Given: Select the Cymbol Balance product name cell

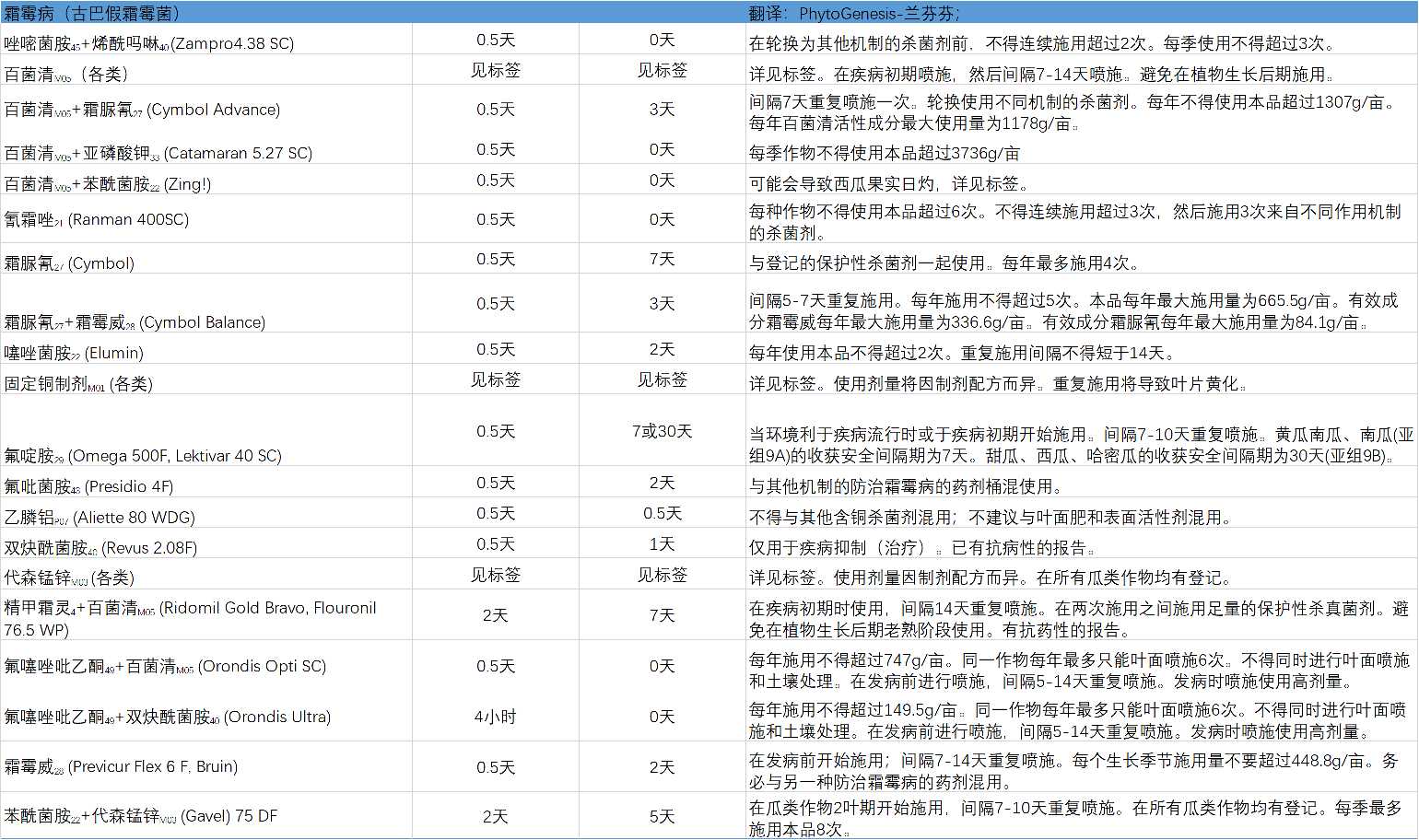Looking at the screenshot, I should click(x=135, y=322).
